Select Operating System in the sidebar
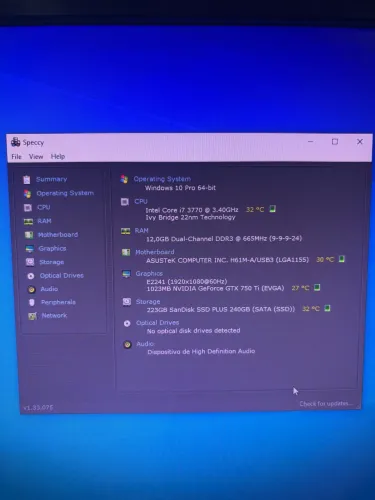Screen dimensions: 375x500 (65, 193)
